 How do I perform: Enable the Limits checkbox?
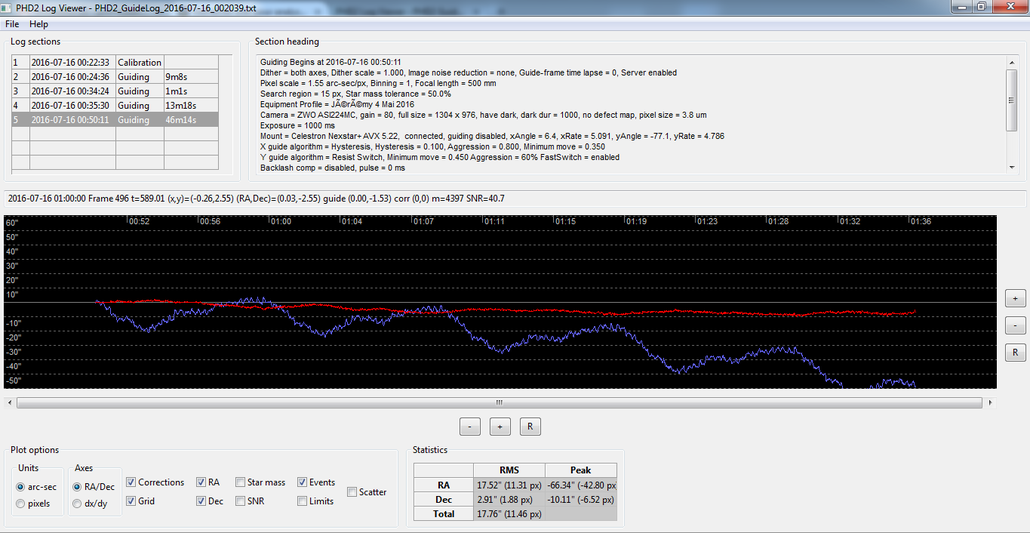315,501
